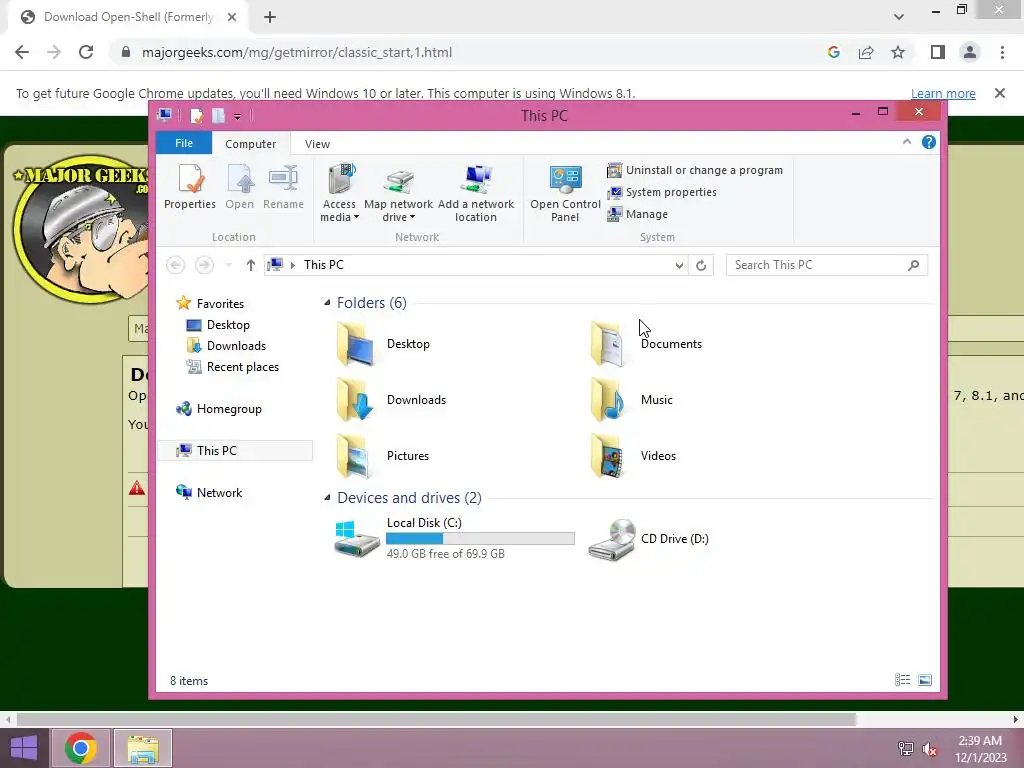Image resolution: width=1024 pixels, height=768 pixels.
Task: Click the Local Disk usage bar
Action: 480,538
